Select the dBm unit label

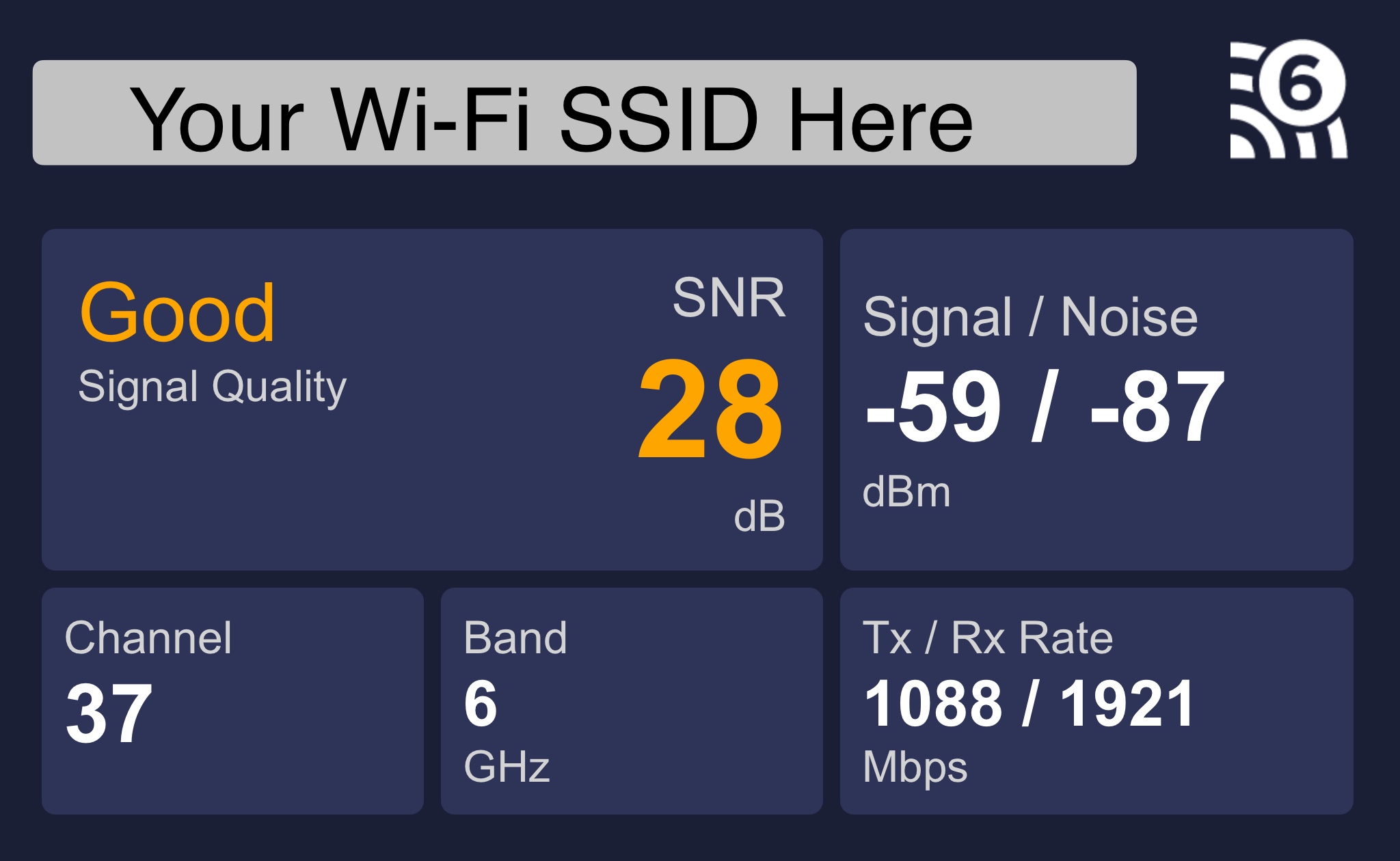tap(906, 492)
